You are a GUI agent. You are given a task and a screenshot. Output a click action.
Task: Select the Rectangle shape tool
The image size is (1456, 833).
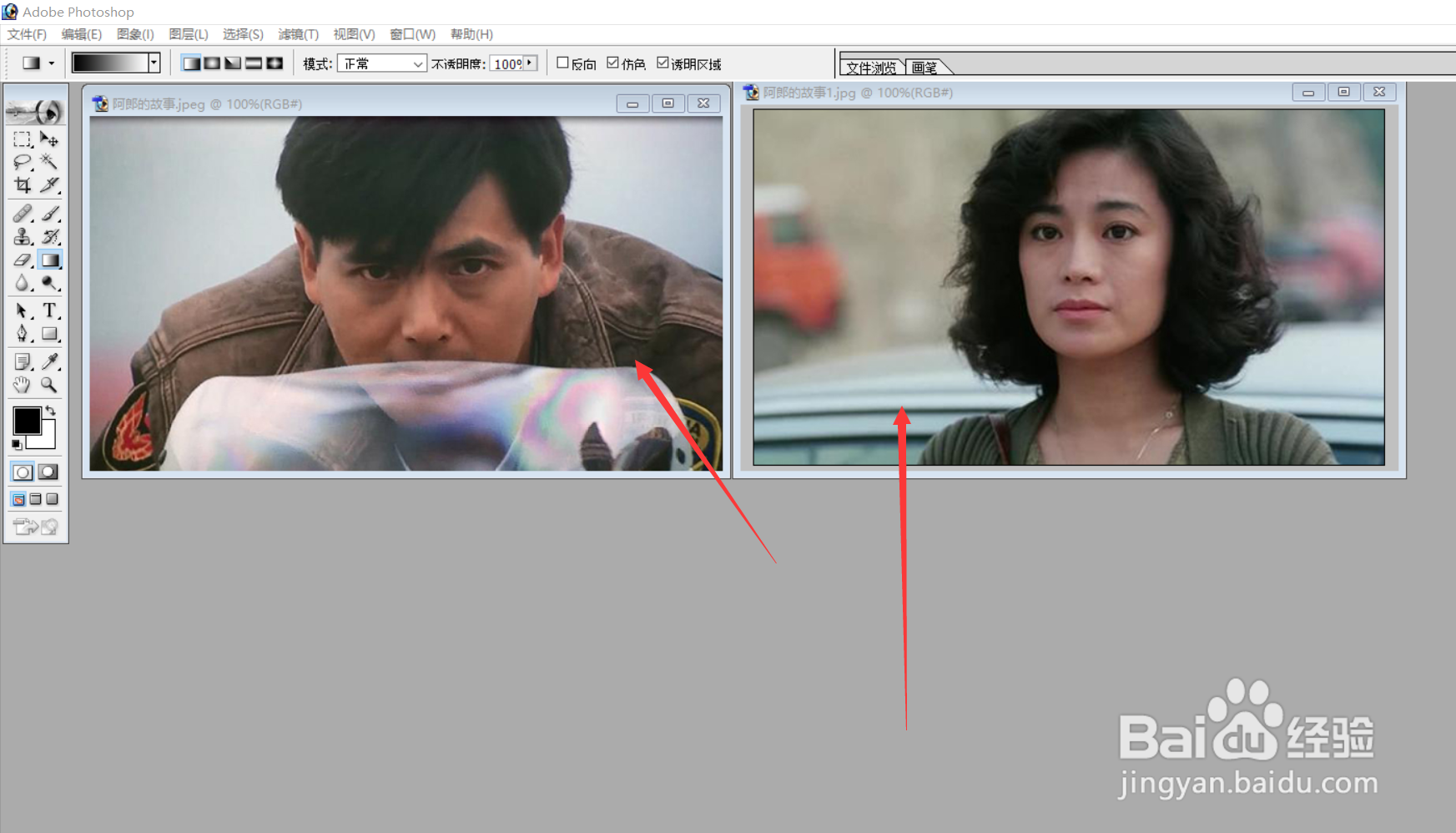coord(49,334)
